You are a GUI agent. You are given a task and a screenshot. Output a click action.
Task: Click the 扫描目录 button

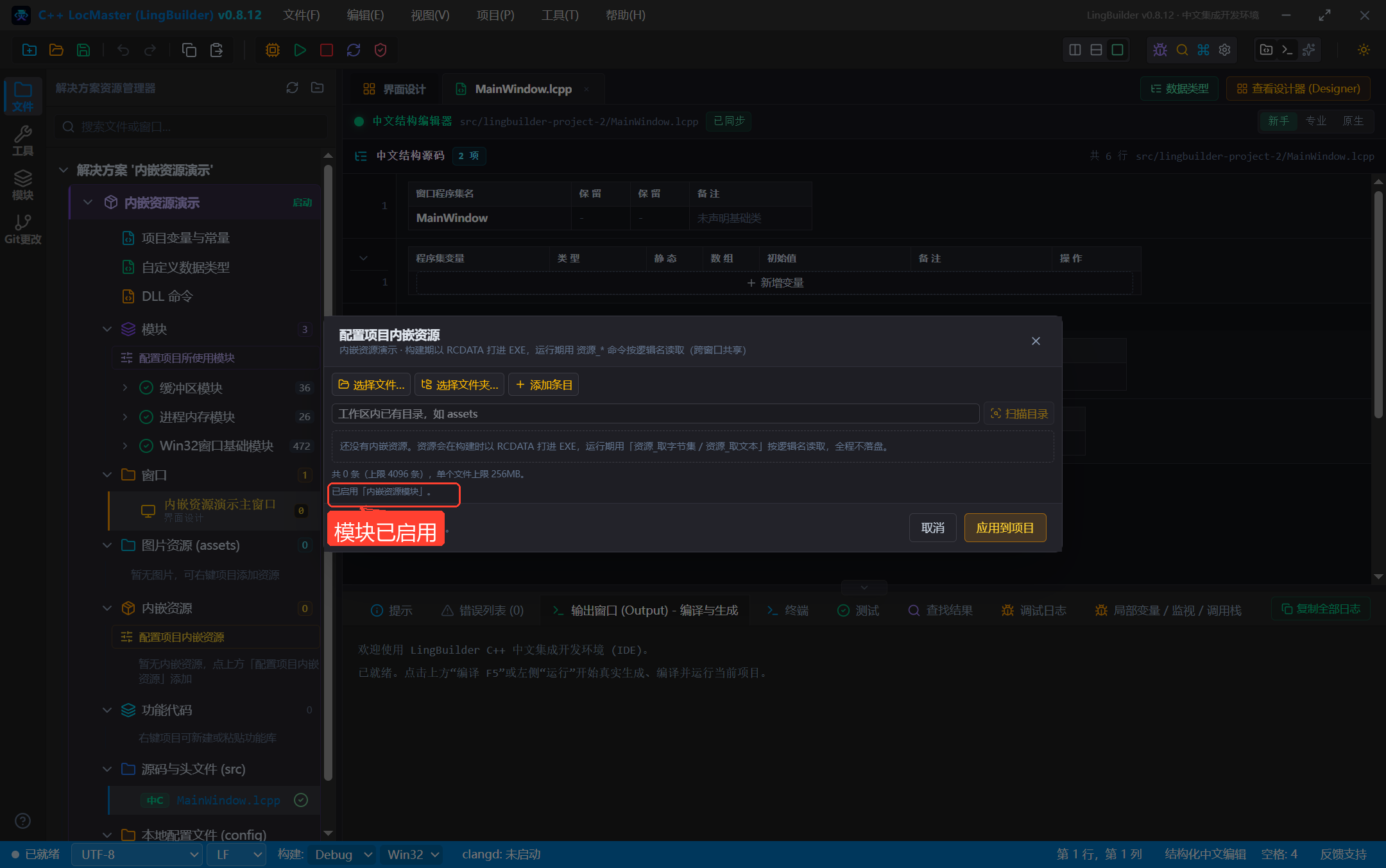coord(1019,414)
